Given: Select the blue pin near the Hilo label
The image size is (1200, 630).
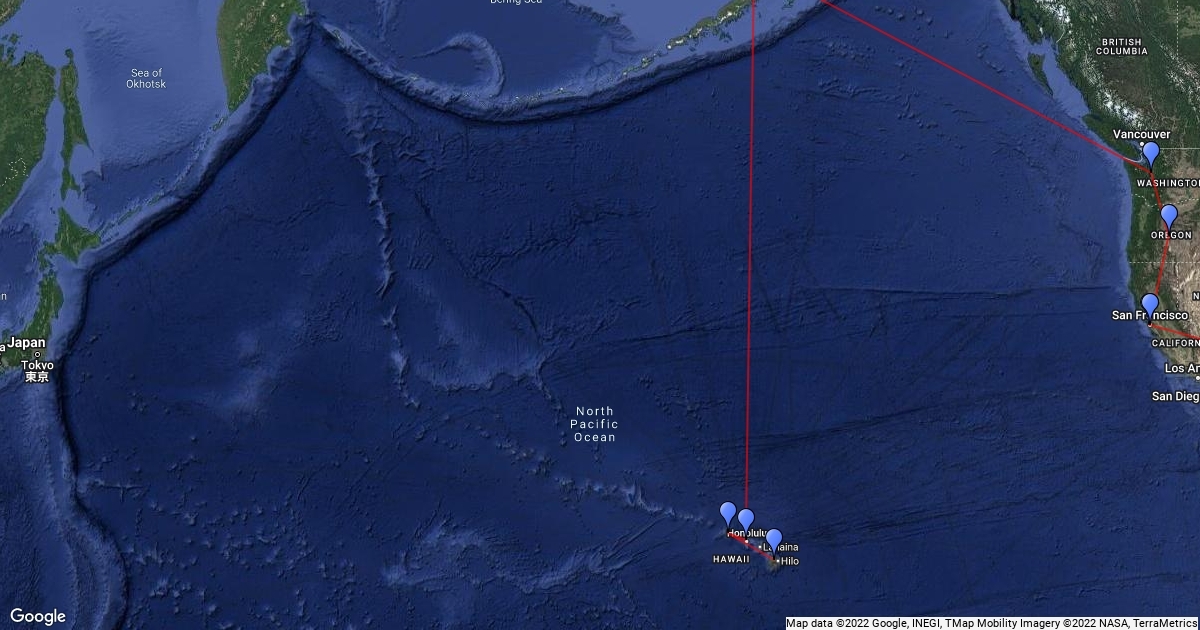Looking at the screenshot, I should pos(773,541).
